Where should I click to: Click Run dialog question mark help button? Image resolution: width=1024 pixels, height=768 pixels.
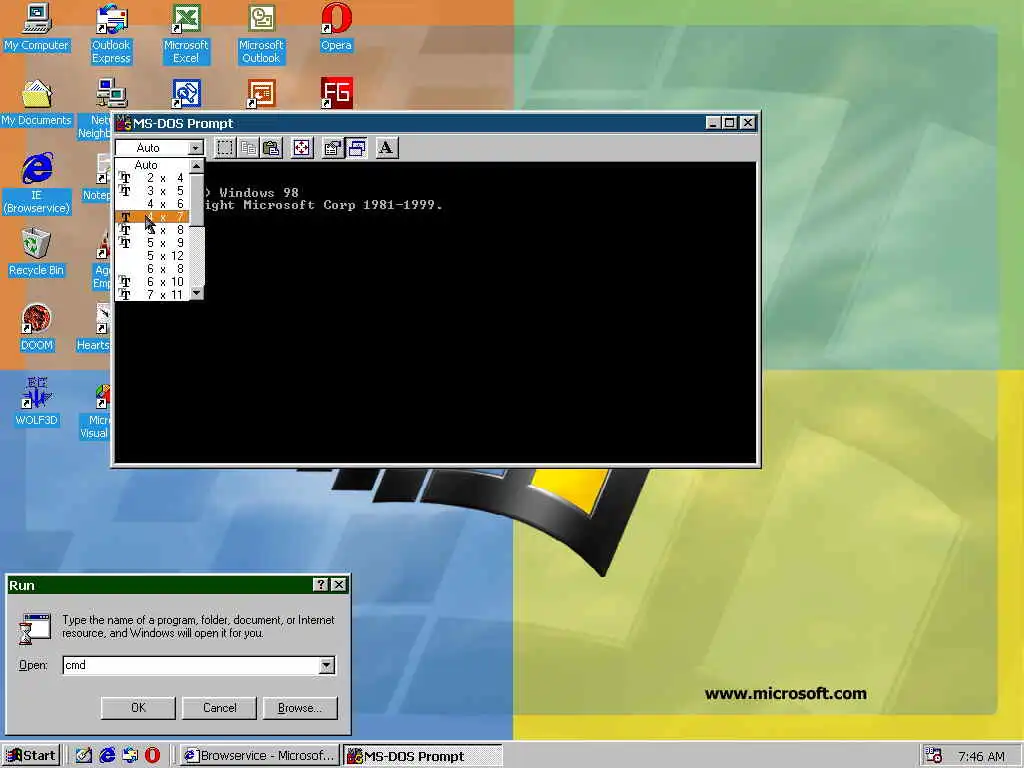coord(321,585)
